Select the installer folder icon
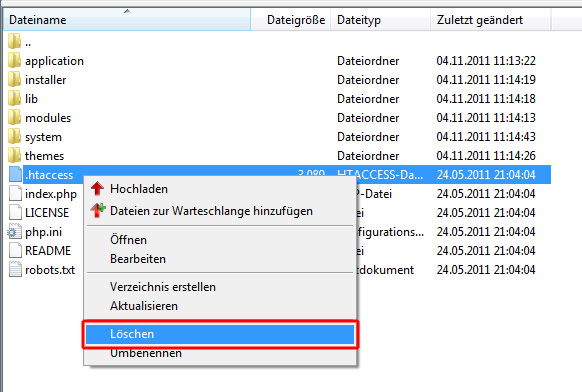582x392 pixels. pos(14,79)
